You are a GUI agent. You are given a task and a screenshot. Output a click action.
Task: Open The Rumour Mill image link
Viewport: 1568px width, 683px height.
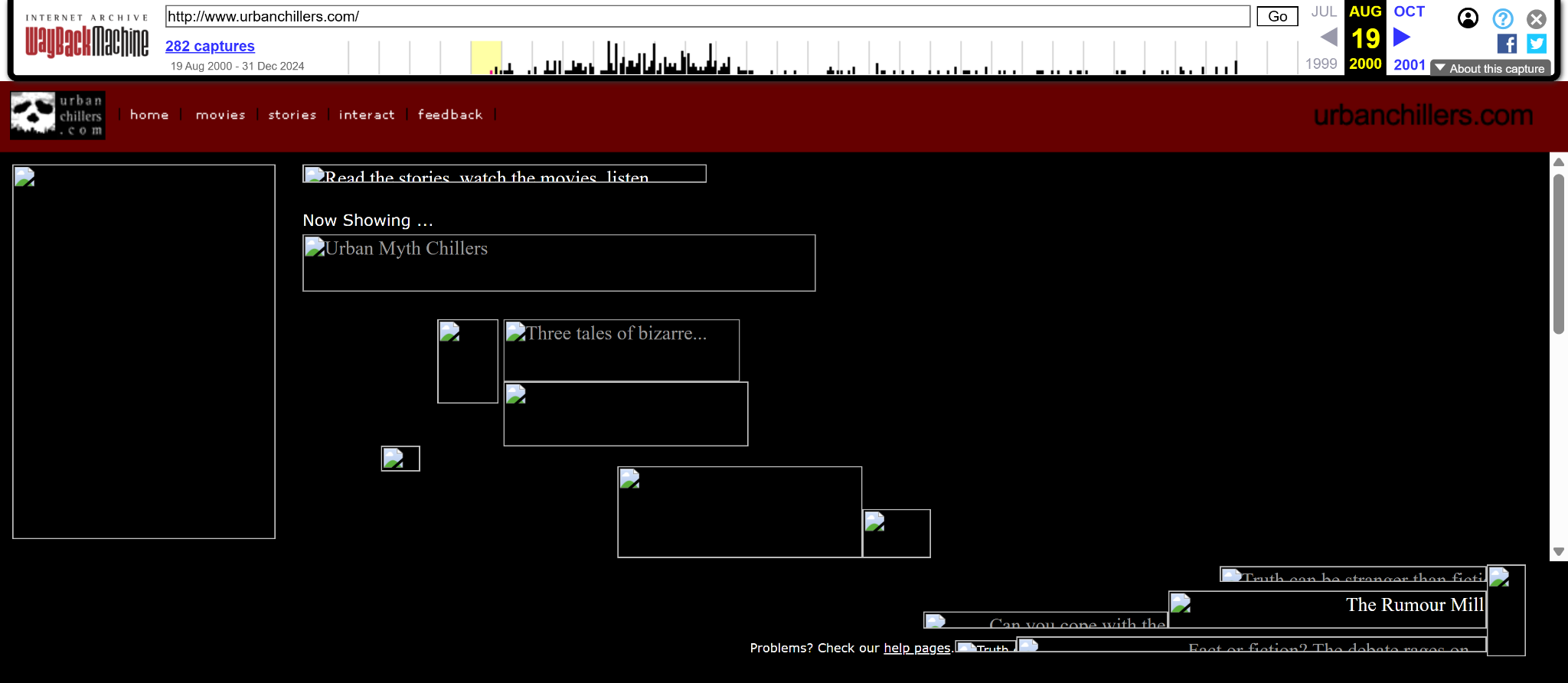click(x=1327, y=609)
